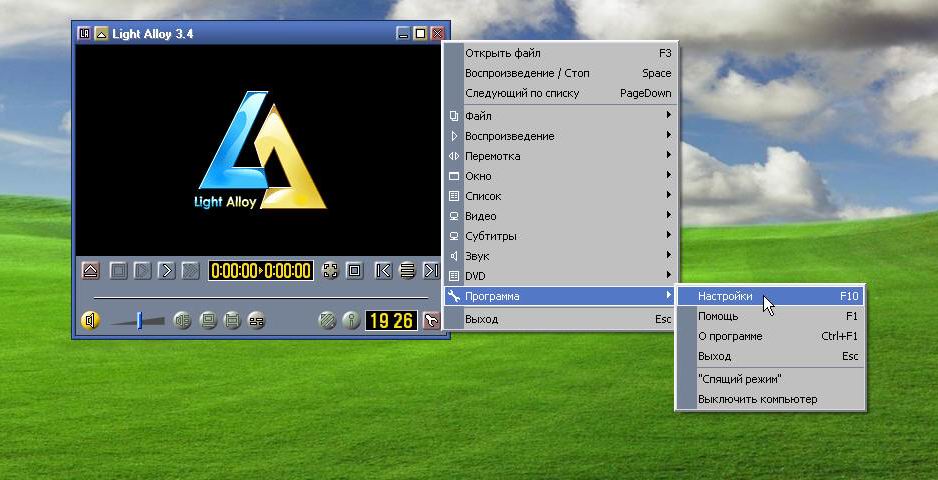Click the round monitor video-settings button
This screenshot has height=480, width=938.
(208, 321)
